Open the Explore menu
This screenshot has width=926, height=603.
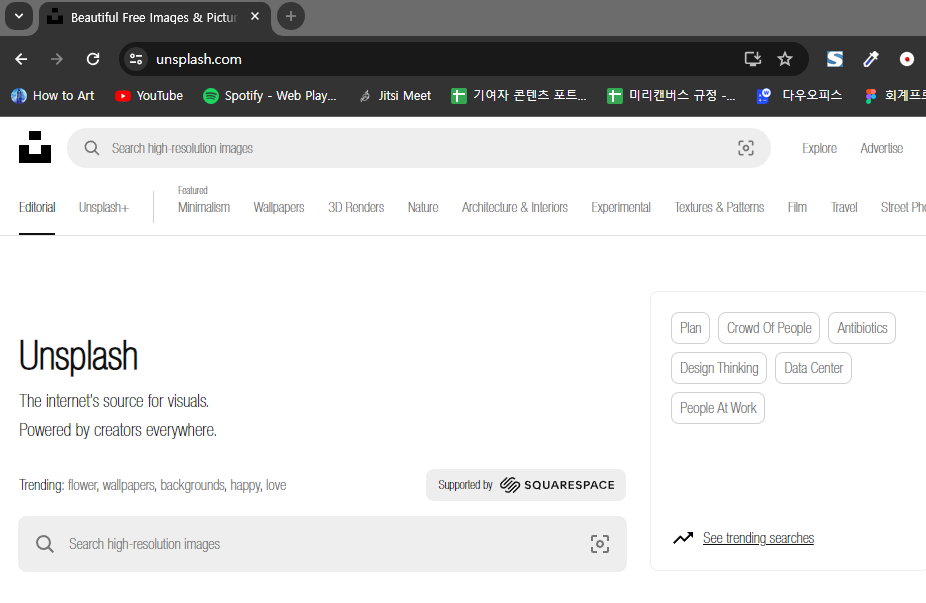click(x=819, y=148)
